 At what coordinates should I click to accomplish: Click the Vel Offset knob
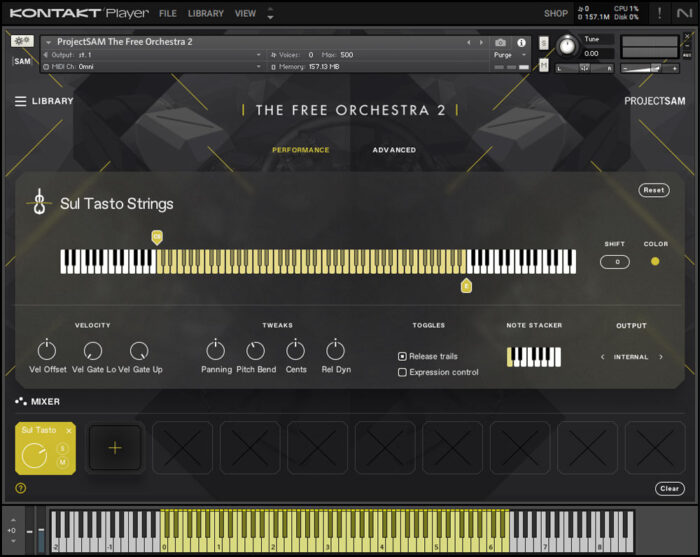point(47,350)
